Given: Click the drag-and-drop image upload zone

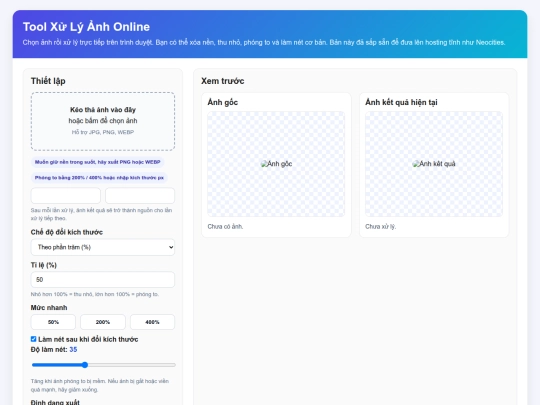Looking at the screenshot, I should (103, 121).
